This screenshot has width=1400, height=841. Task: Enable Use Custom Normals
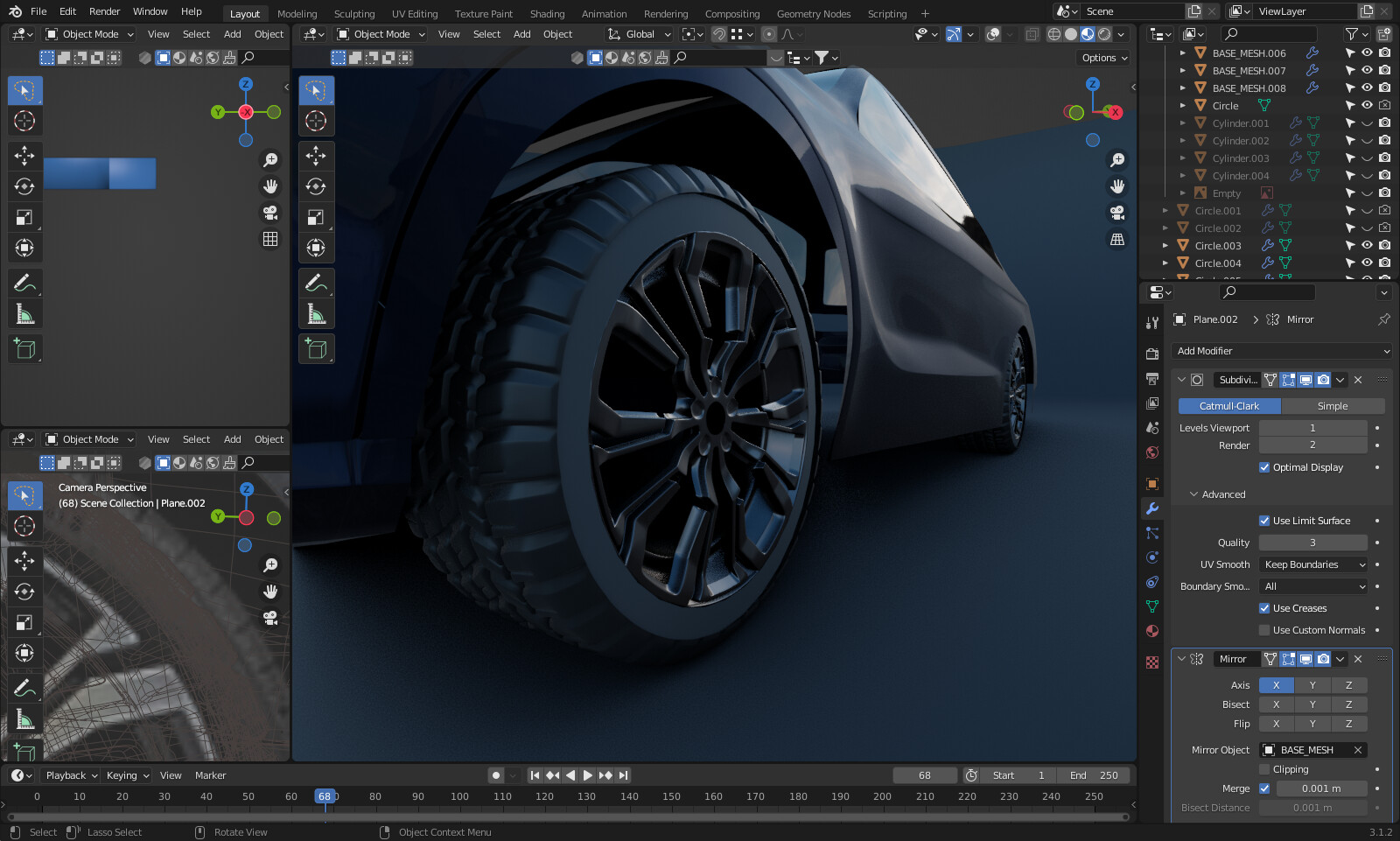point(1264,630)
